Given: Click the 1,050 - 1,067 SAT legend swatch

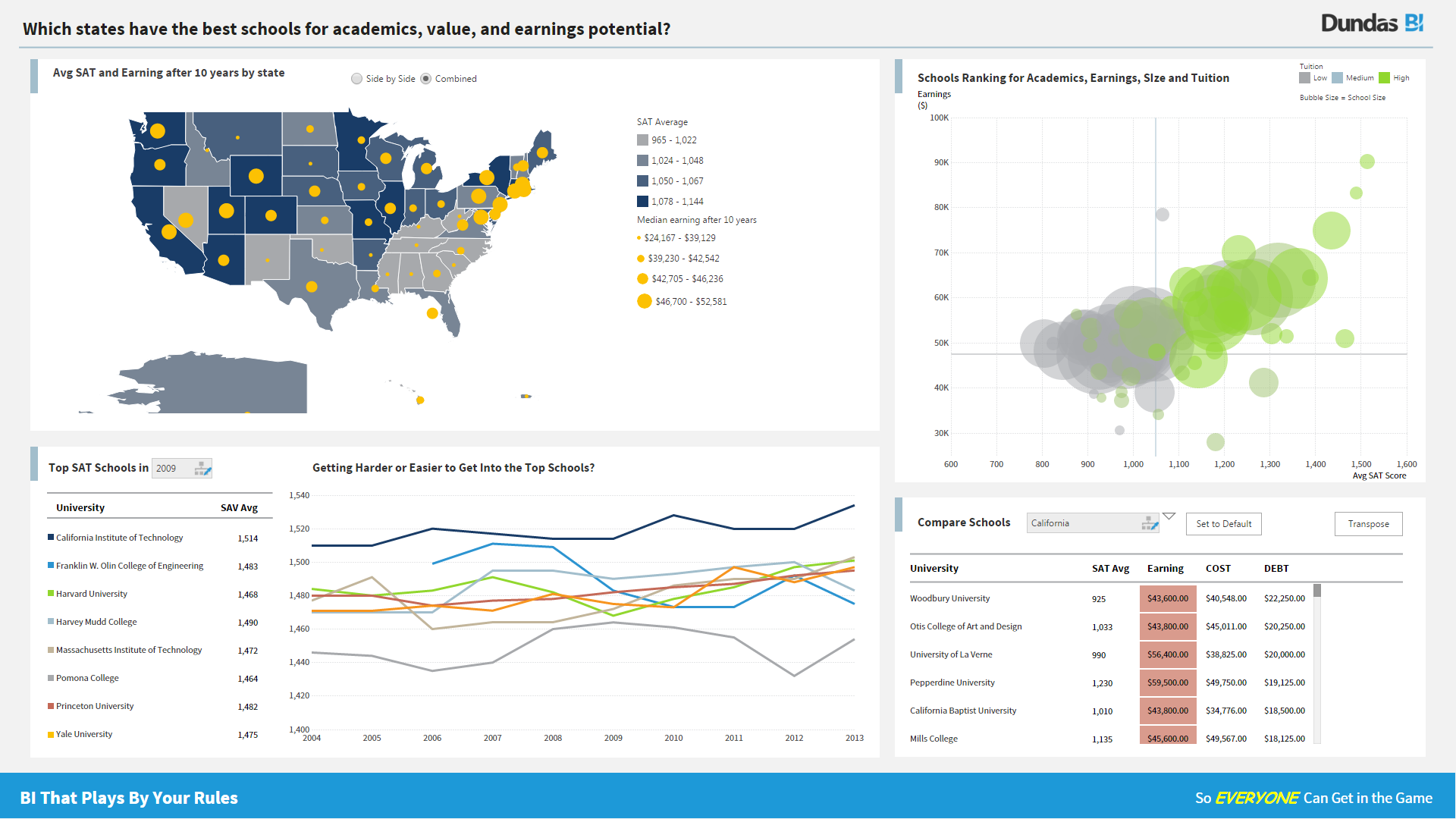Looking at the screenshot, I should click(642, 181).
